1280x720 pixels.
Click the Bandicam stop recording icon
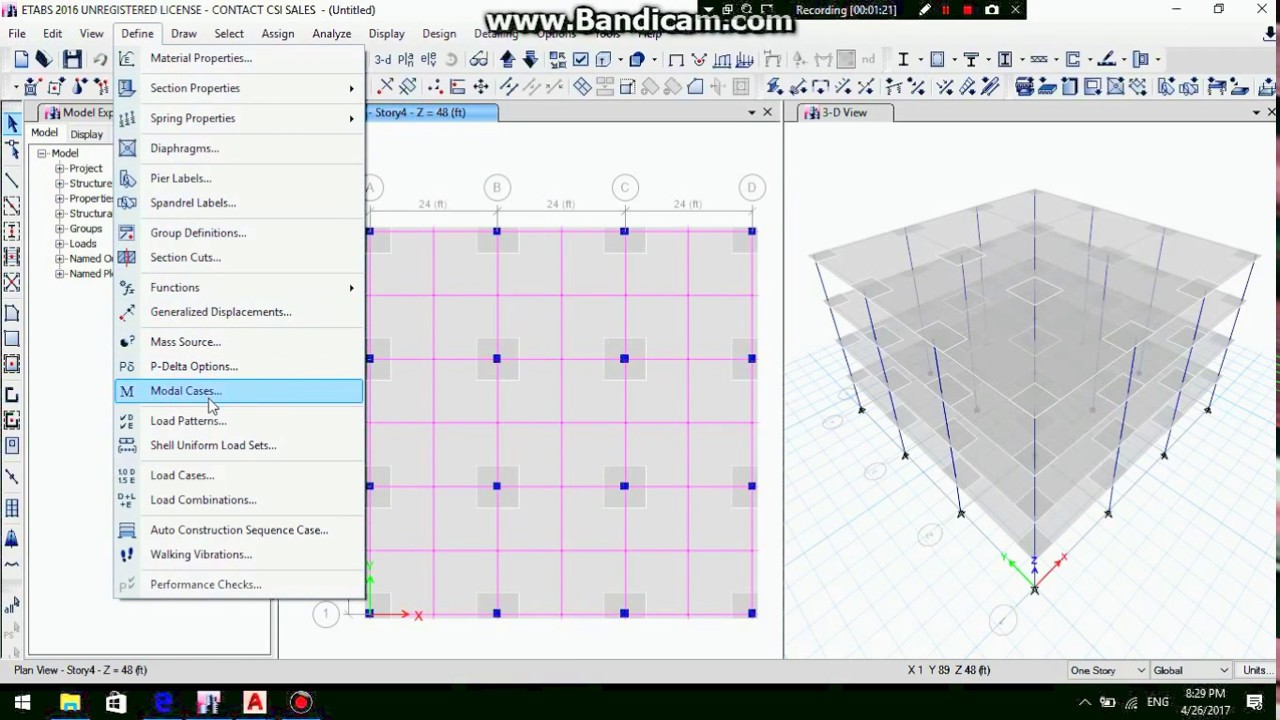[967, 10]
